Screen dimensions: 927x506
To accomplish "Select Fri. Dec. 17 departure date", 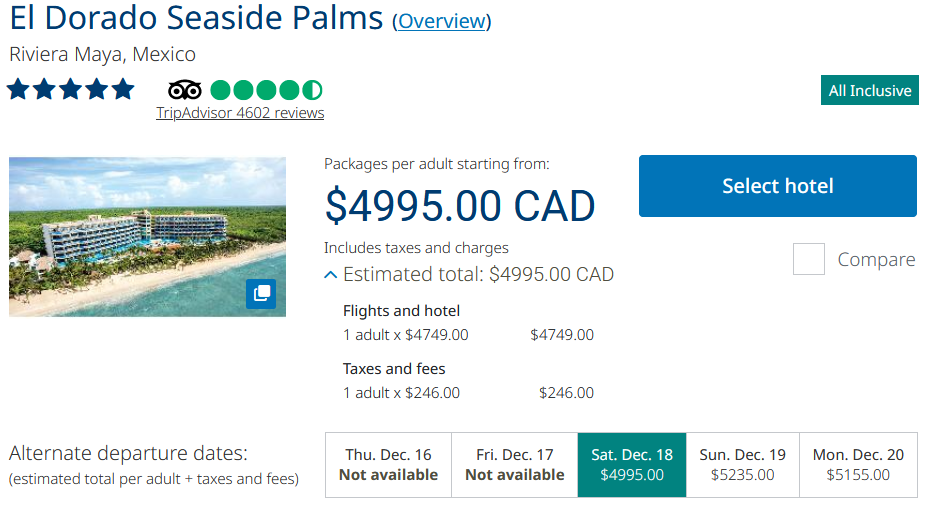I will (514, 465).
